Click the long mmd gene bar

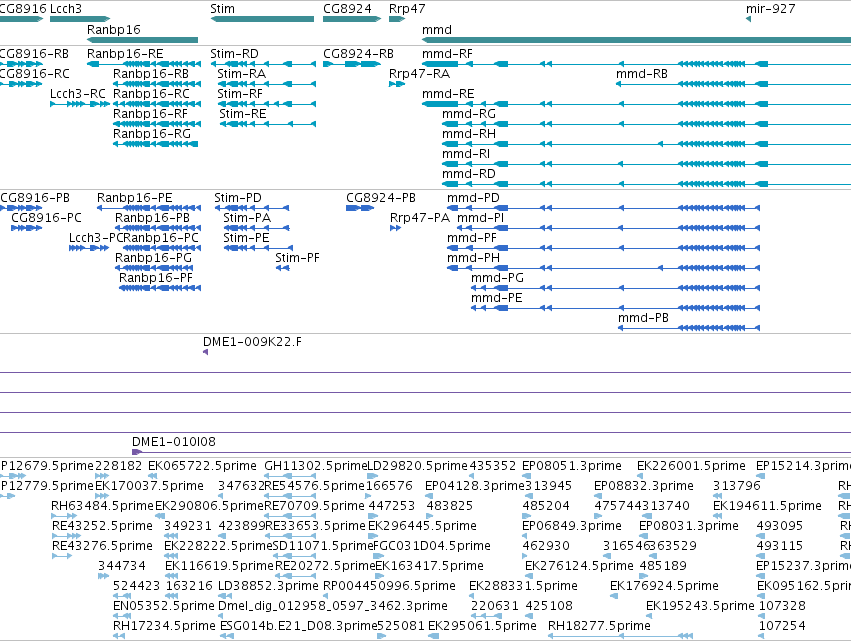coord(637,40)
